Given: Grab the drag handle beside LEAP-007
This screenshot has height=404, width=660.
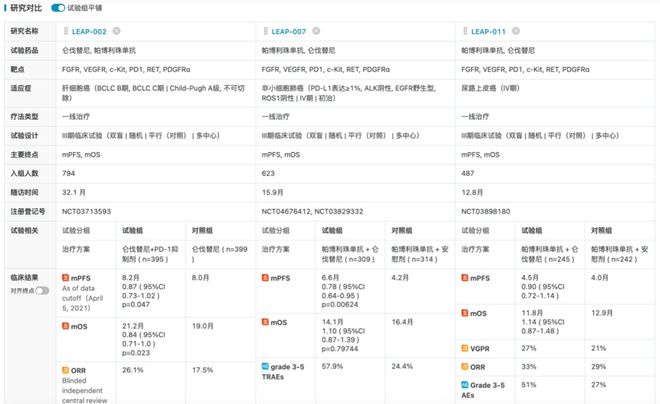Looking at the screenshot, I should pos(265,31).
